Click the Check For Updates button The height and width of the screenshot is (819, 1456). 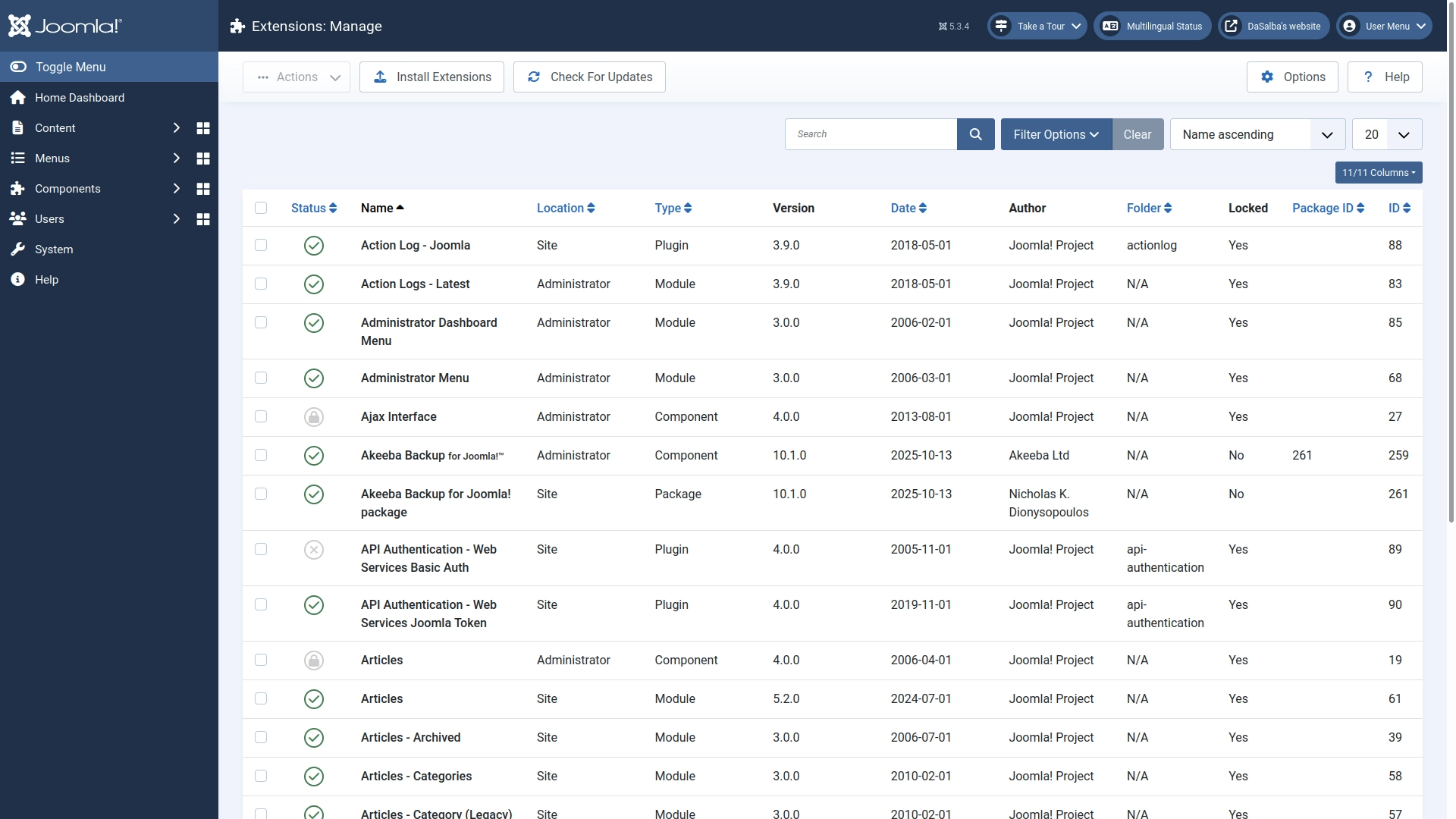tap(589, 77)
